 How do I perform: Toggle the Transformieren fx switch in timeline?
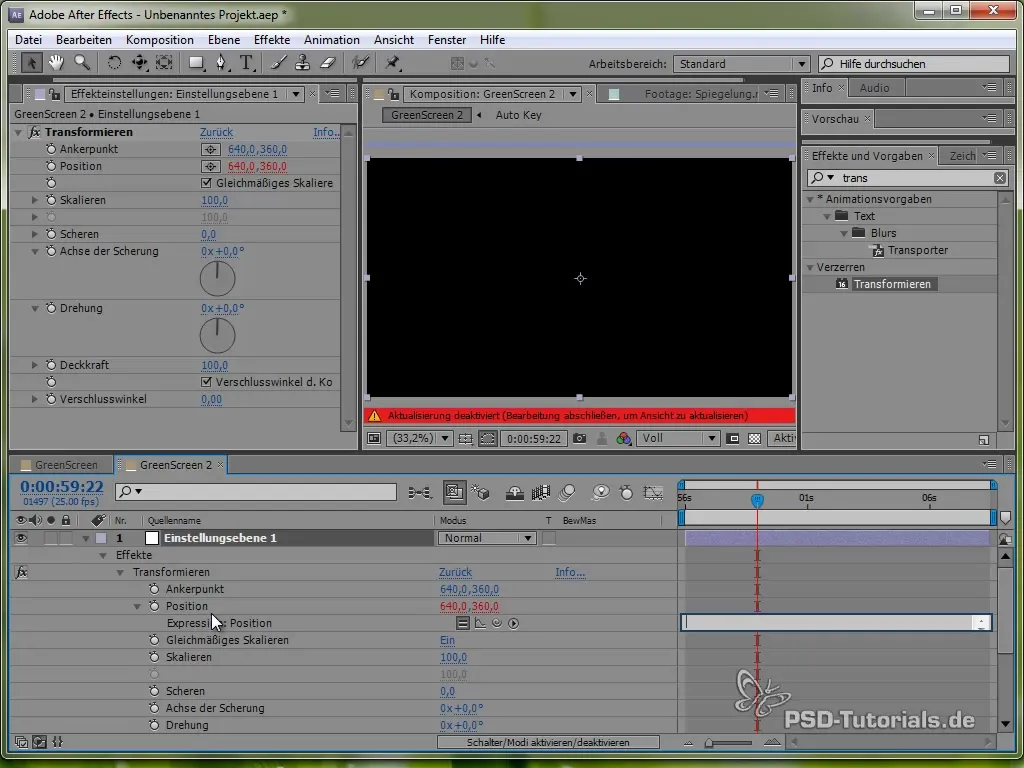click(x=21, y=572)
